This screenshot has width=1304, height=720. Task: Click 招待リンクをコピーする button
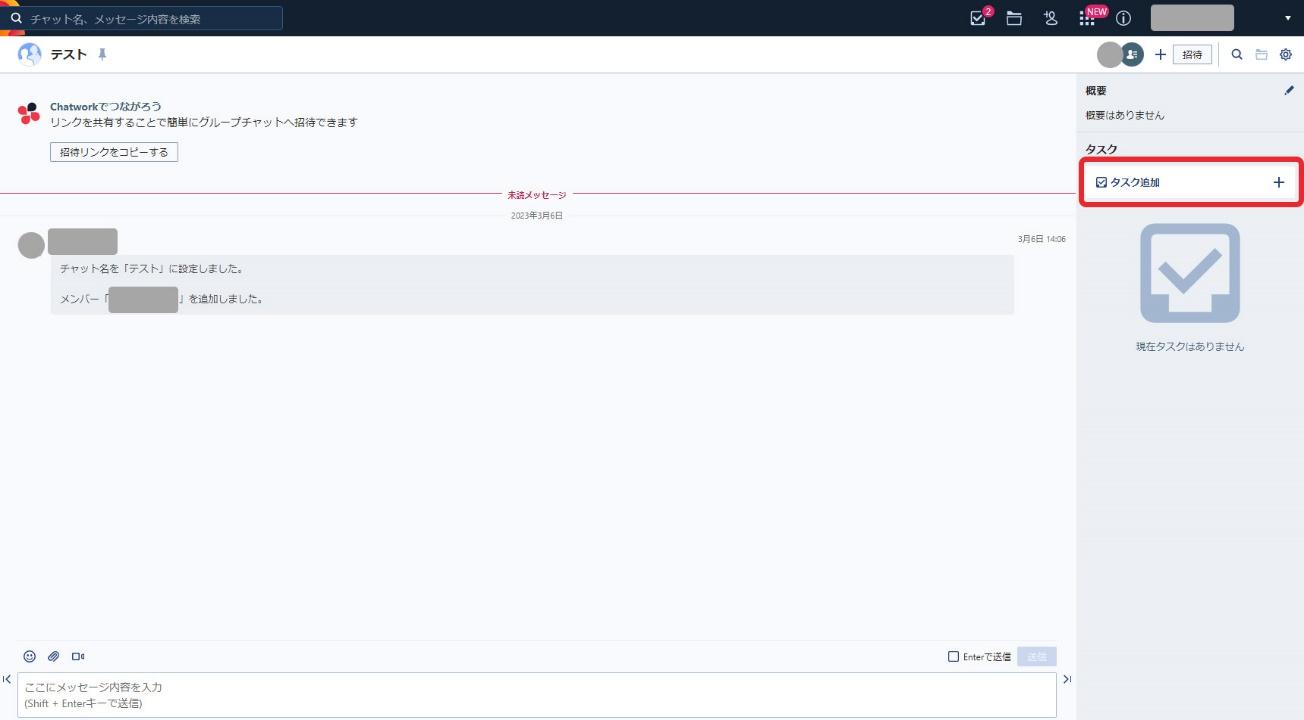coord(114,152)
